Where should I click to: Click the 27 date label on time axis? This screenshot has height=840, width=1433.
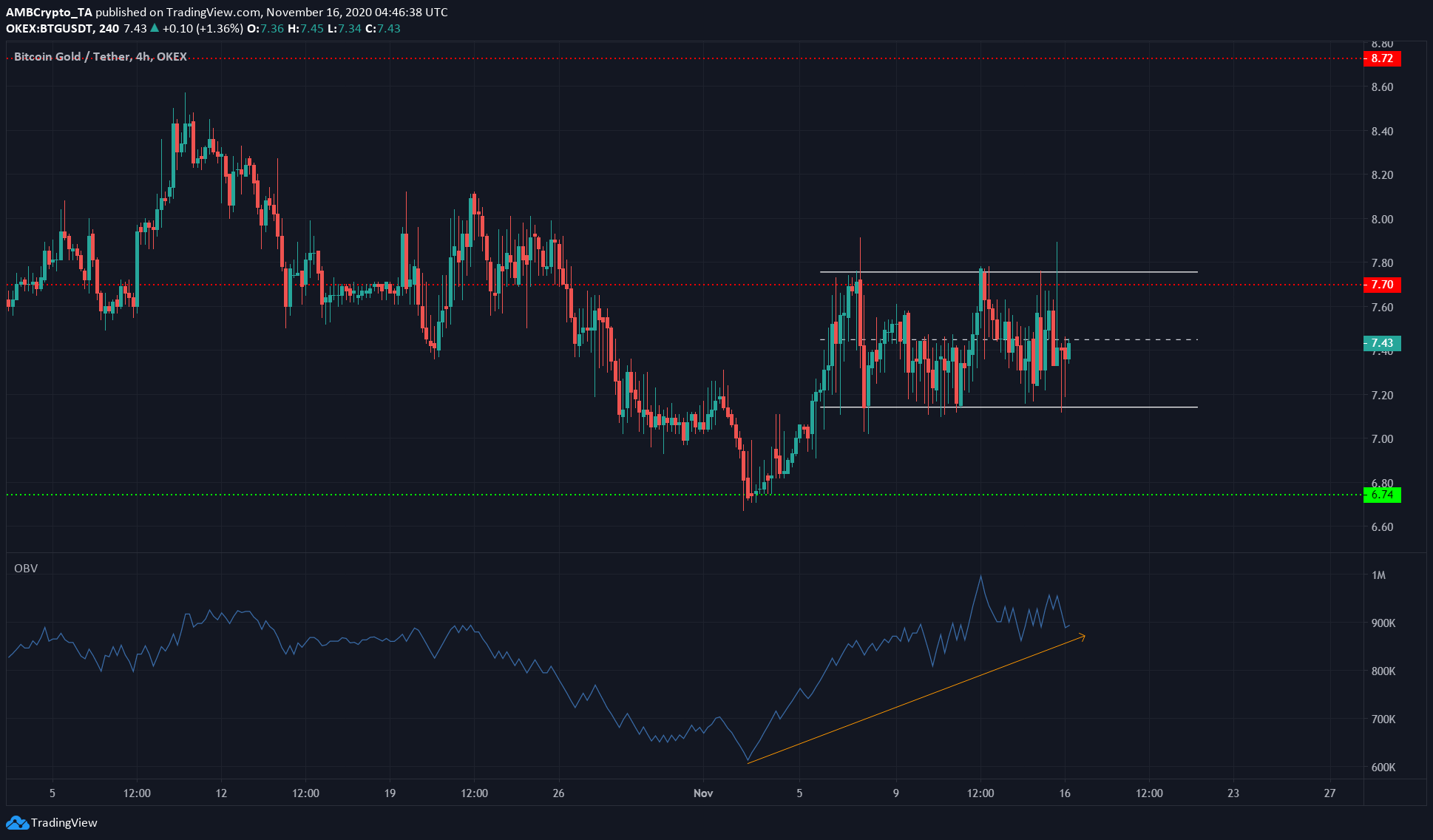click(1330, 793)
